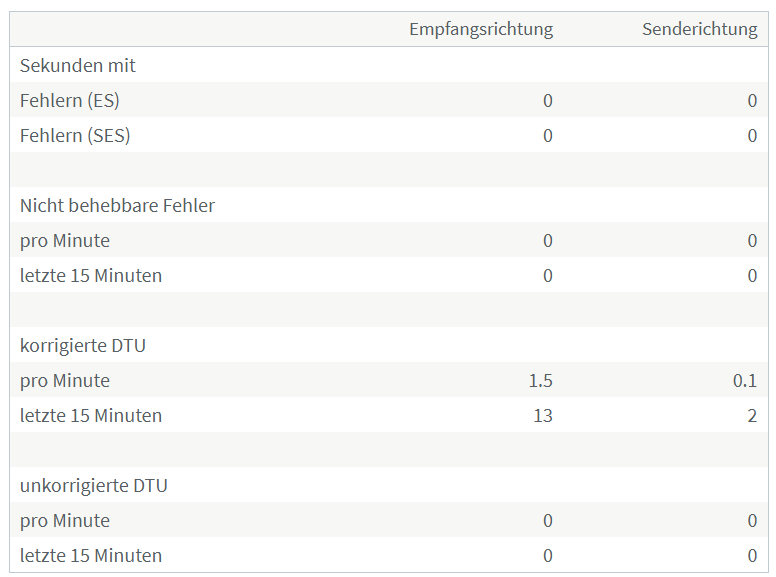Click the "Fehlern (ES)" row label
The image size is (776, 577).
(70, 100)
